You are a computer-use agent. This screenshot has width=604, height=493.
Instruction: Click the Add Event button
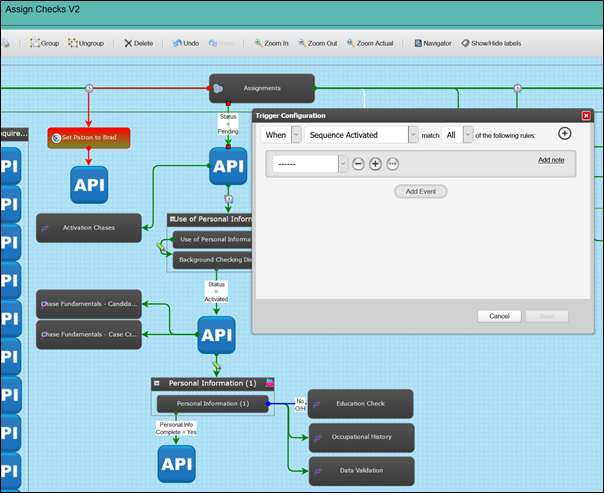(421, 191)
